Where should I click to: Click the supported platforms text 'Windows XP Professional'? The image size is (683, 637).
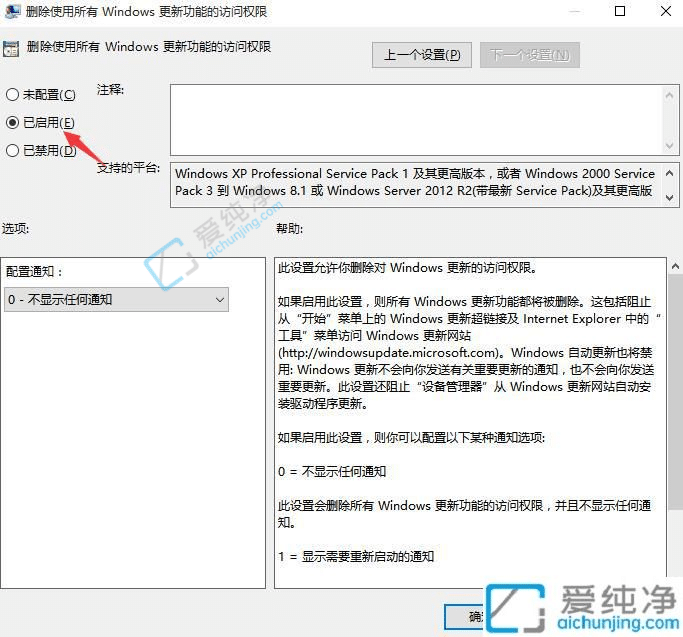[x=248, y=173]
